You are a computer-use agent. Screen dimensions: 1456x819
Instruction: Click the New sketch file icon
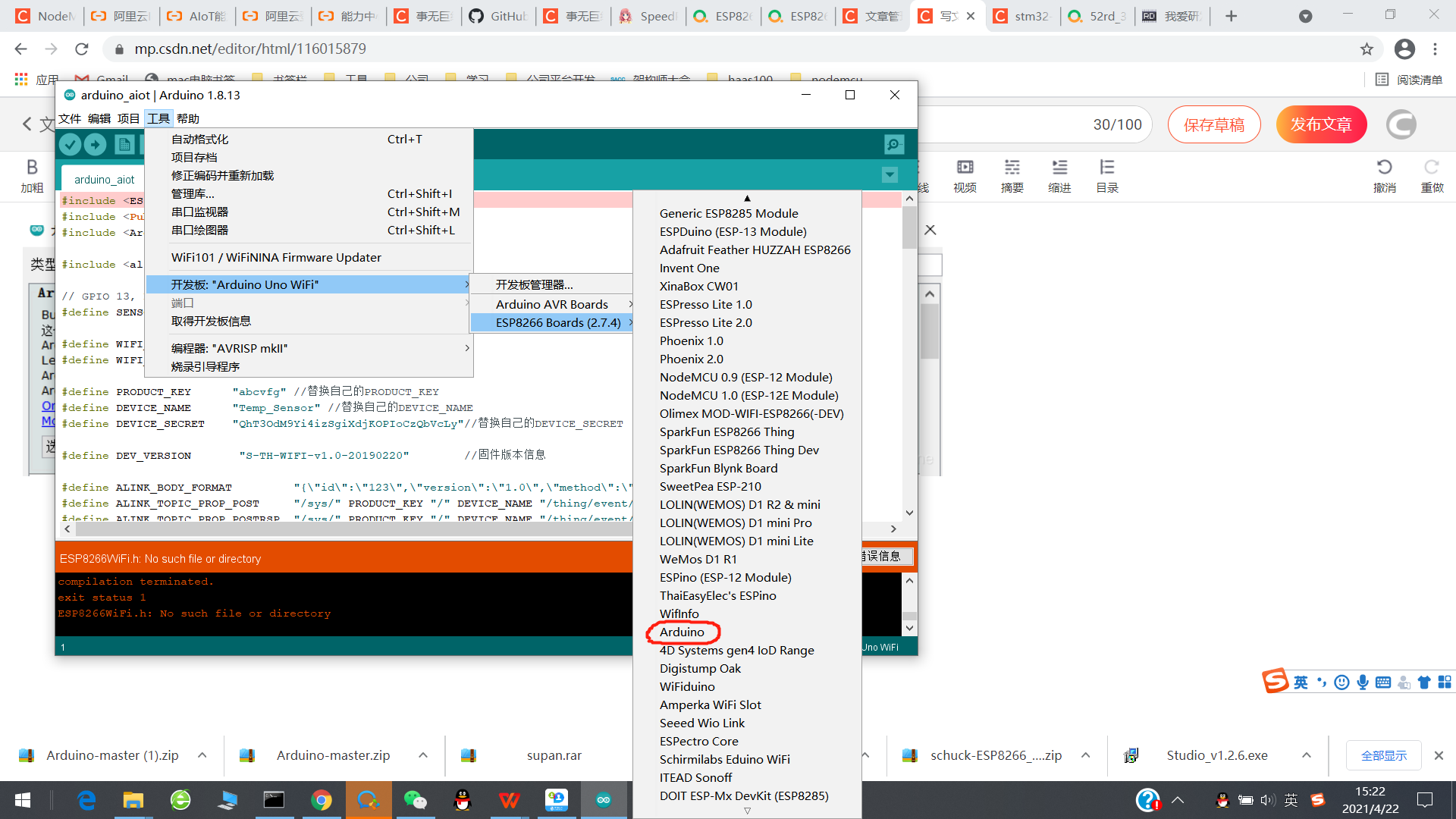124,144
